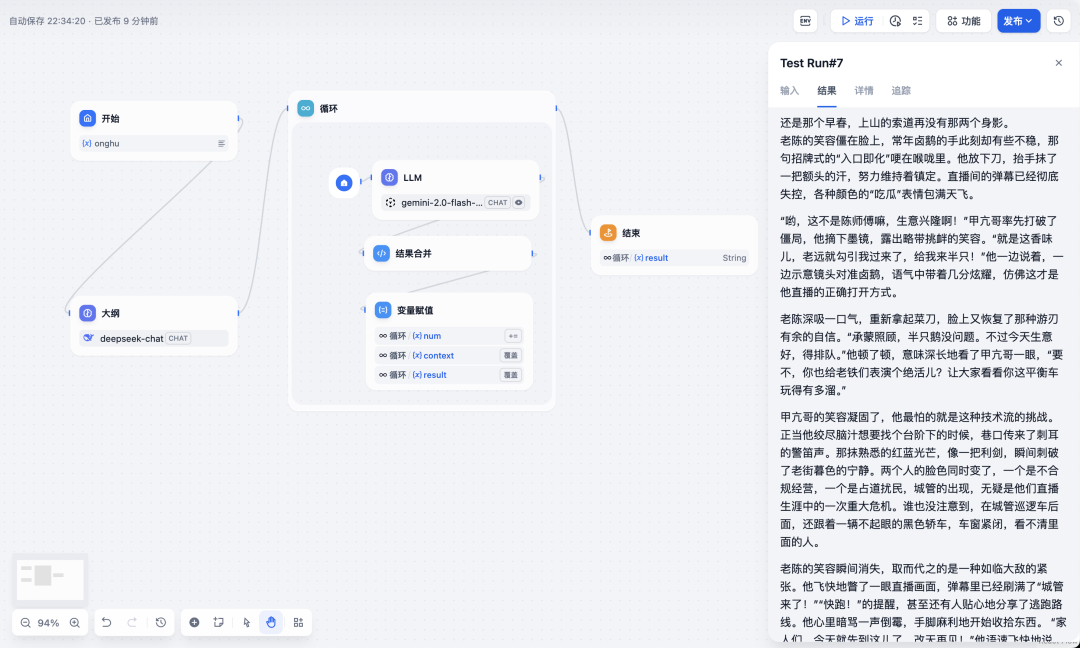
Task: Open the organize nodes layout icon
Action: pos(298,622)
